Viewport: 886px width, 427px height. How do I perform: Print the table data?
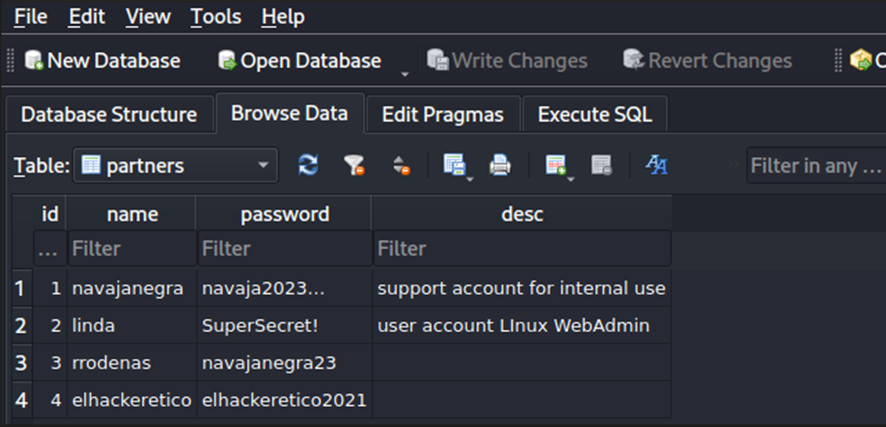tap(500, 166)
